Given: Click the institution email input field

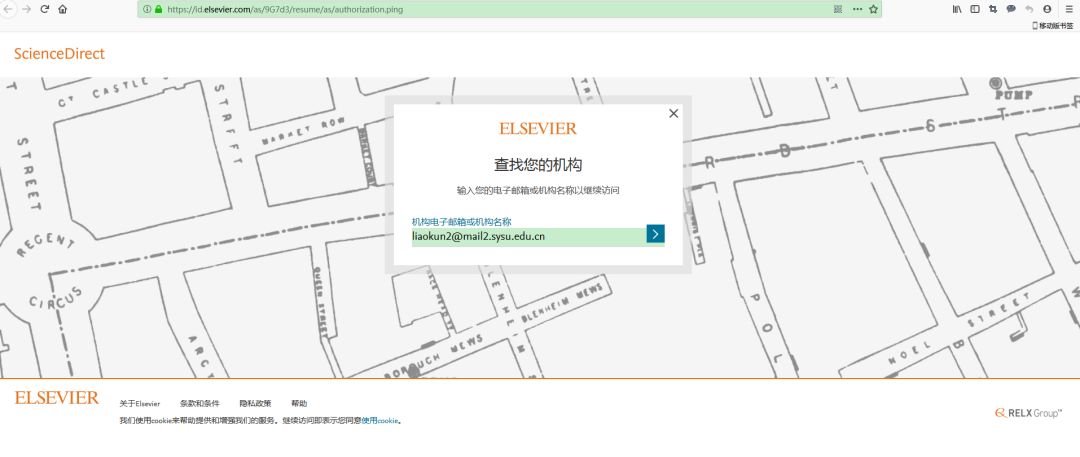Looking at the screenshot, I should tap(528, 237).
